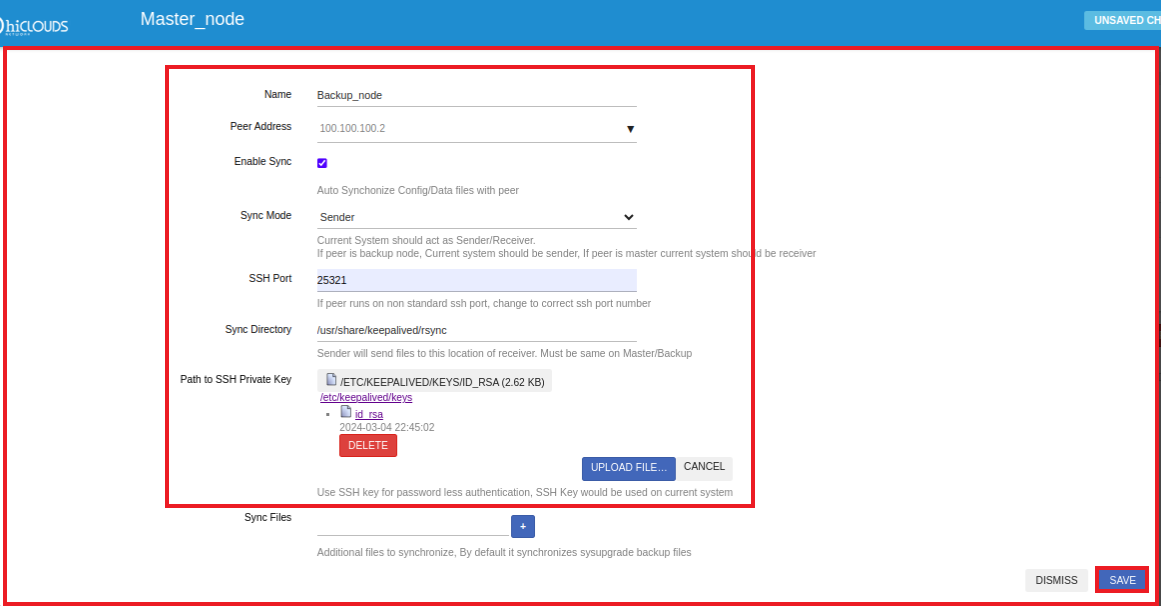Click the DISMISS button
1161x606 pixels.
click(1056, 580)
